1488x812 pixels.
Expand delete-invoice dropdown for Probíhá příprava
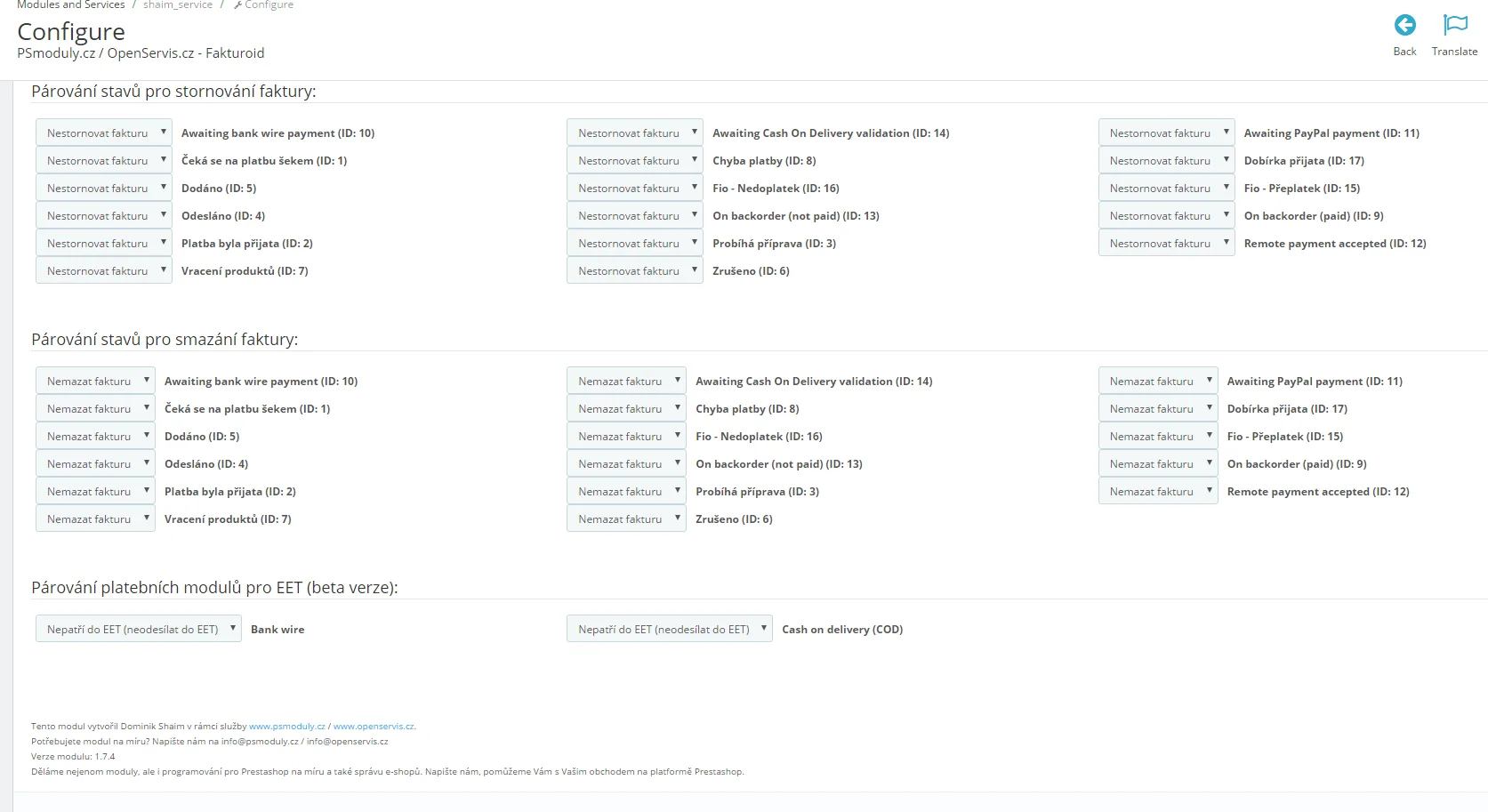click(x=626, y=492)
